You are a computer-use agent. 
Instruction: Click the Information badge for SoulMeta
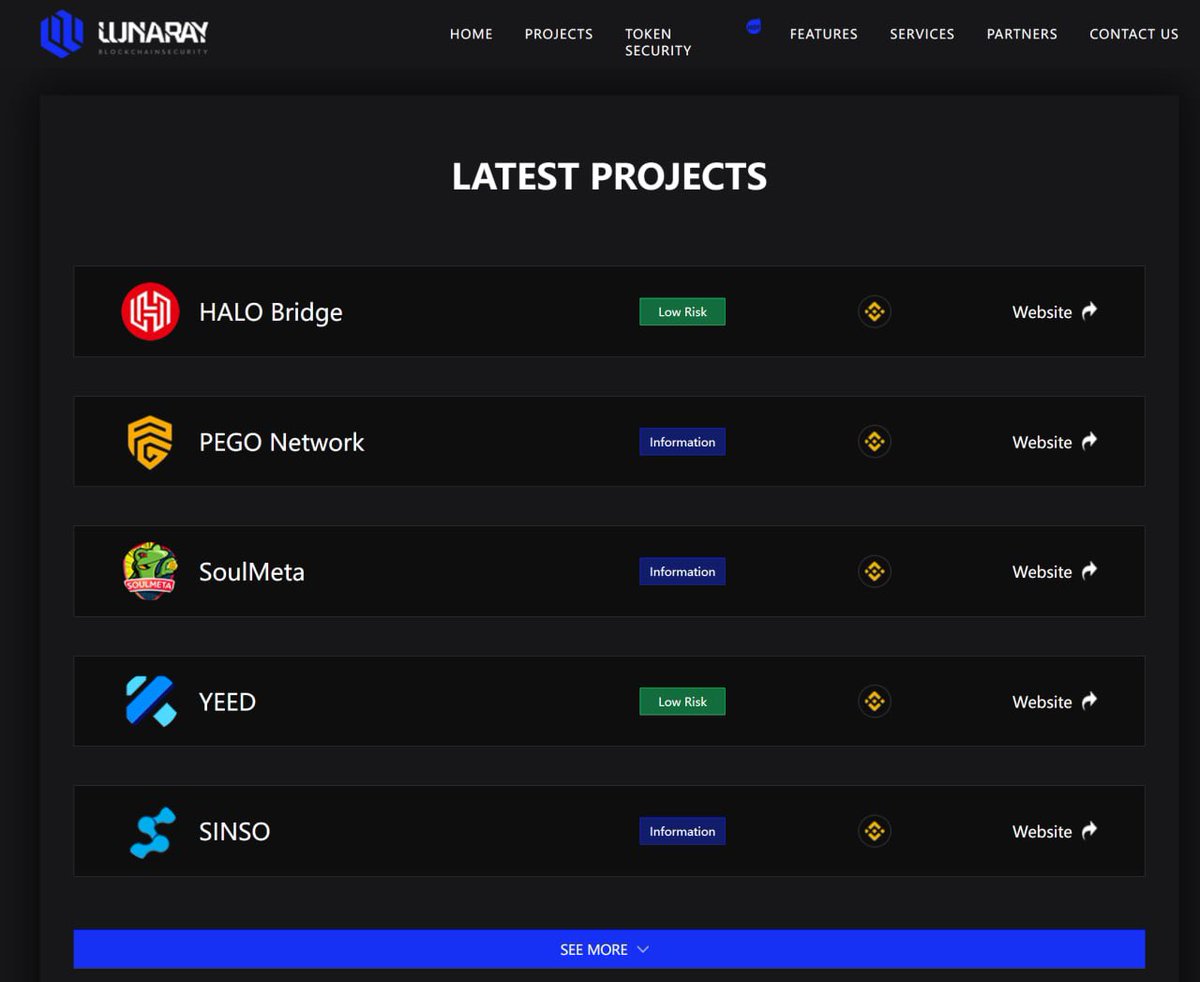pyautogui.click(x=682, y=572)
